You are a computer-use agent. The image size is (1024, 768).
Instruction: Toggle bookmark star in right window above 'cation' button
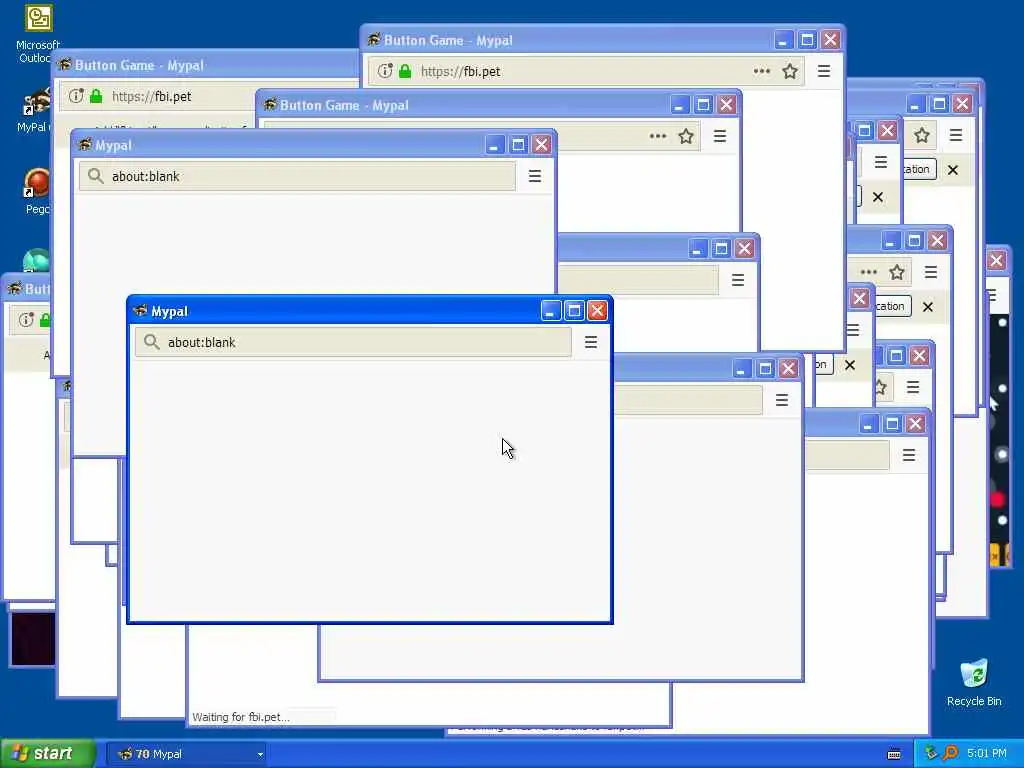tap(897, 272)
